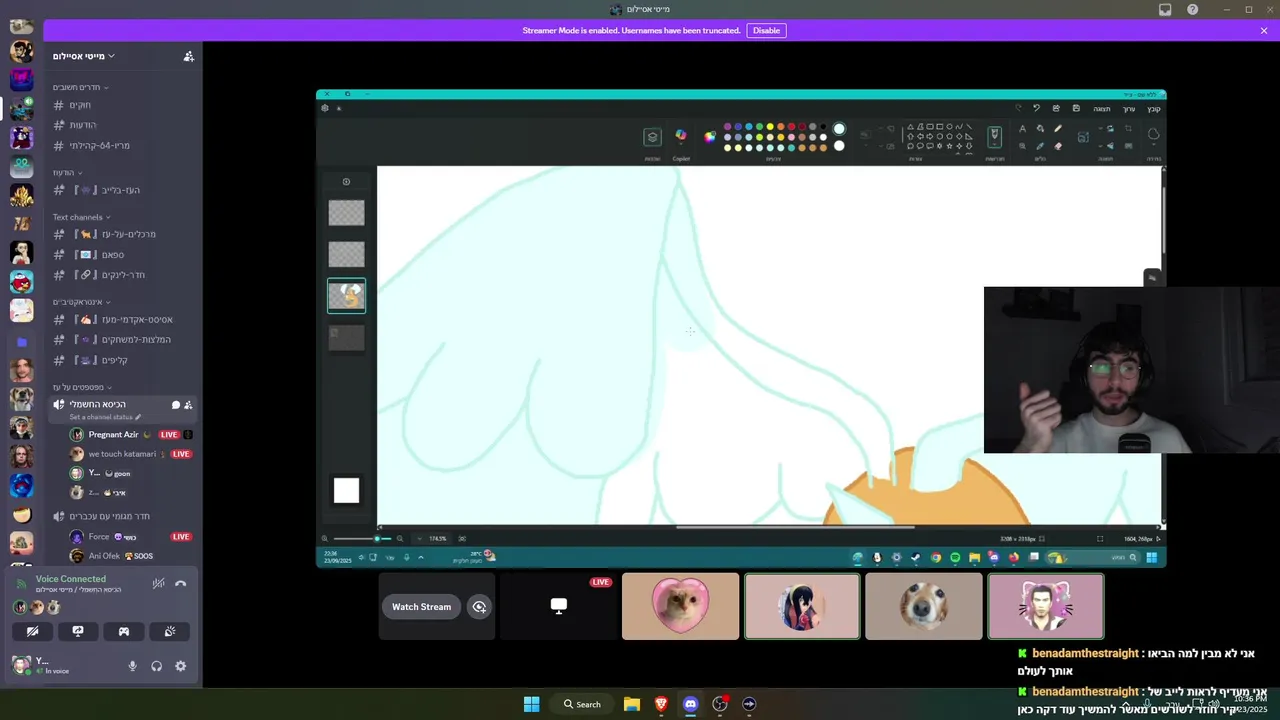Image resolution: width=1280 pixels, height=720 pixels.
Task: Open the חדר-לינקים channel
Action: point(123,275)
